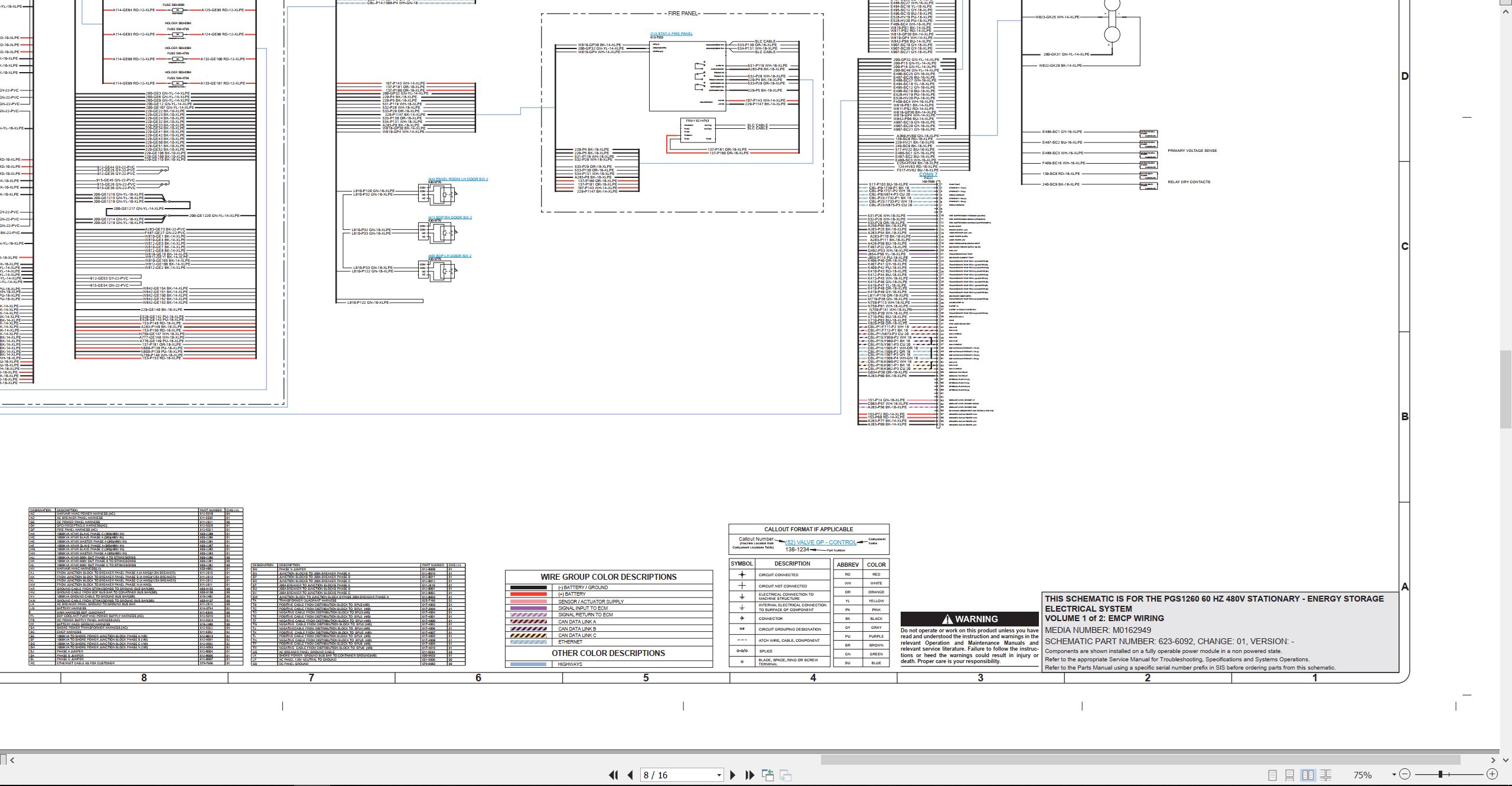Click wire label 137-P180 OR-18-XLPE in fire panel

(x=729, y=153)
